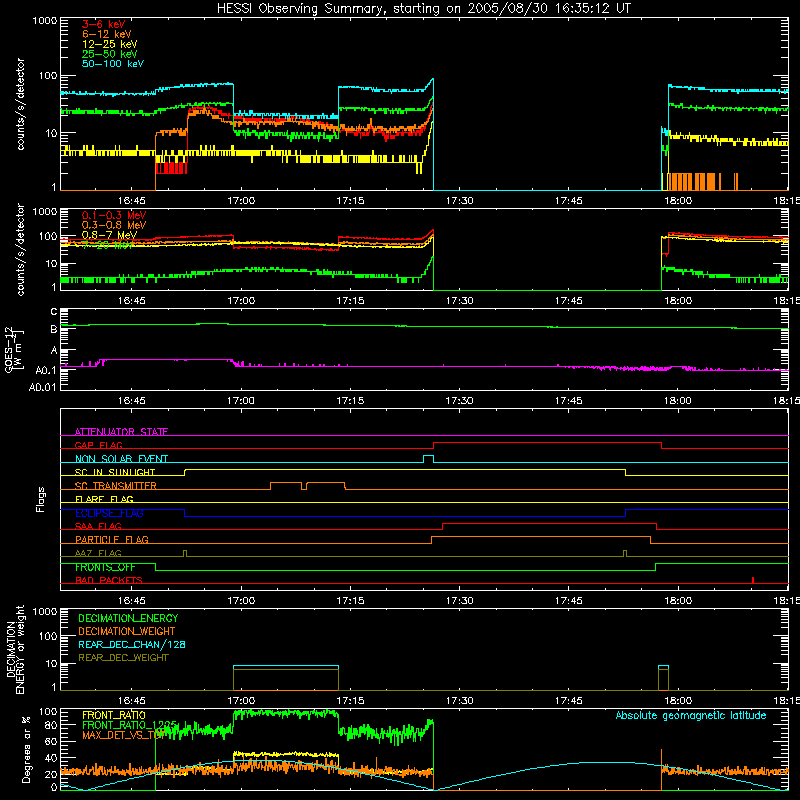Viewport: 800px width, 800px height.
Task: Click the A0.01 tick label on GOES plot
Action: (x=42, y=387)
